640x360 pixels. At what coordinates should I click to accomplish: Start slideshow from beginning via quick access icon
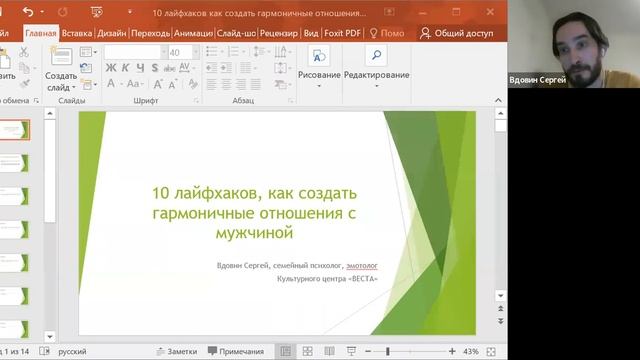click(97, 12)
